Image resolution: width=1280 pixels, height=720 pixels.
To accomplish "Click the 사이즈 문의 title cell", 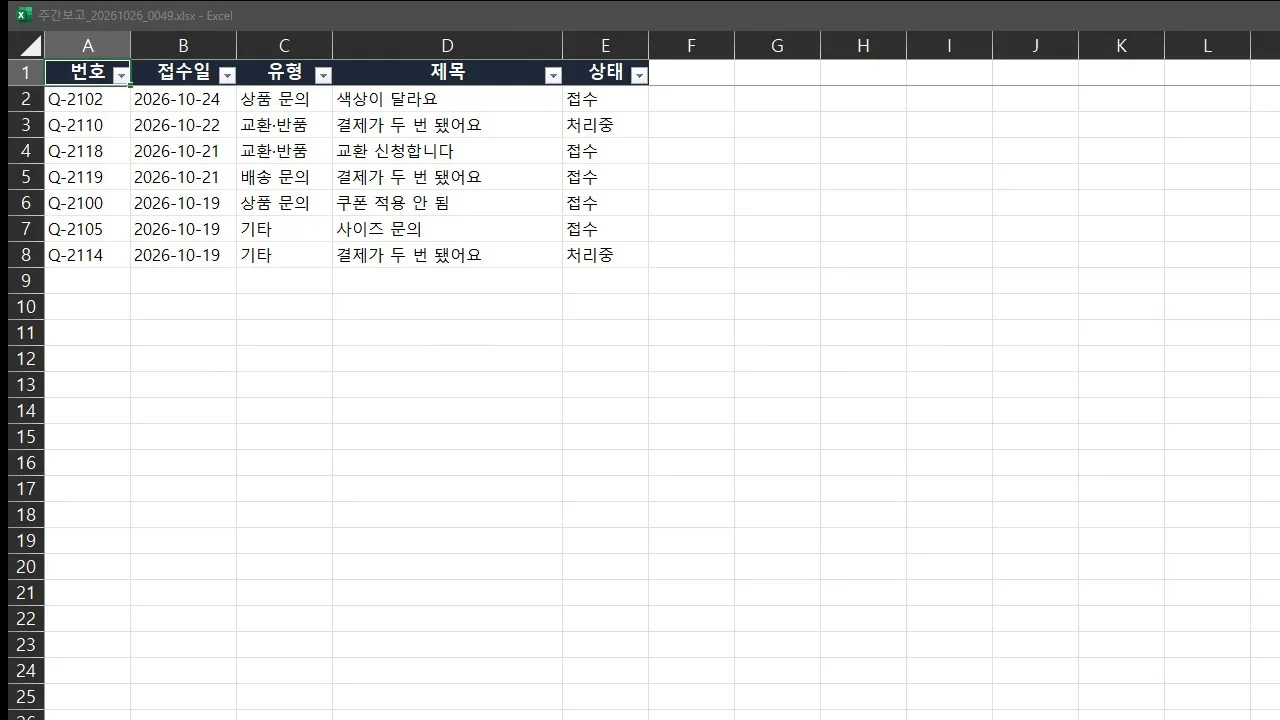I will [447, 229].
